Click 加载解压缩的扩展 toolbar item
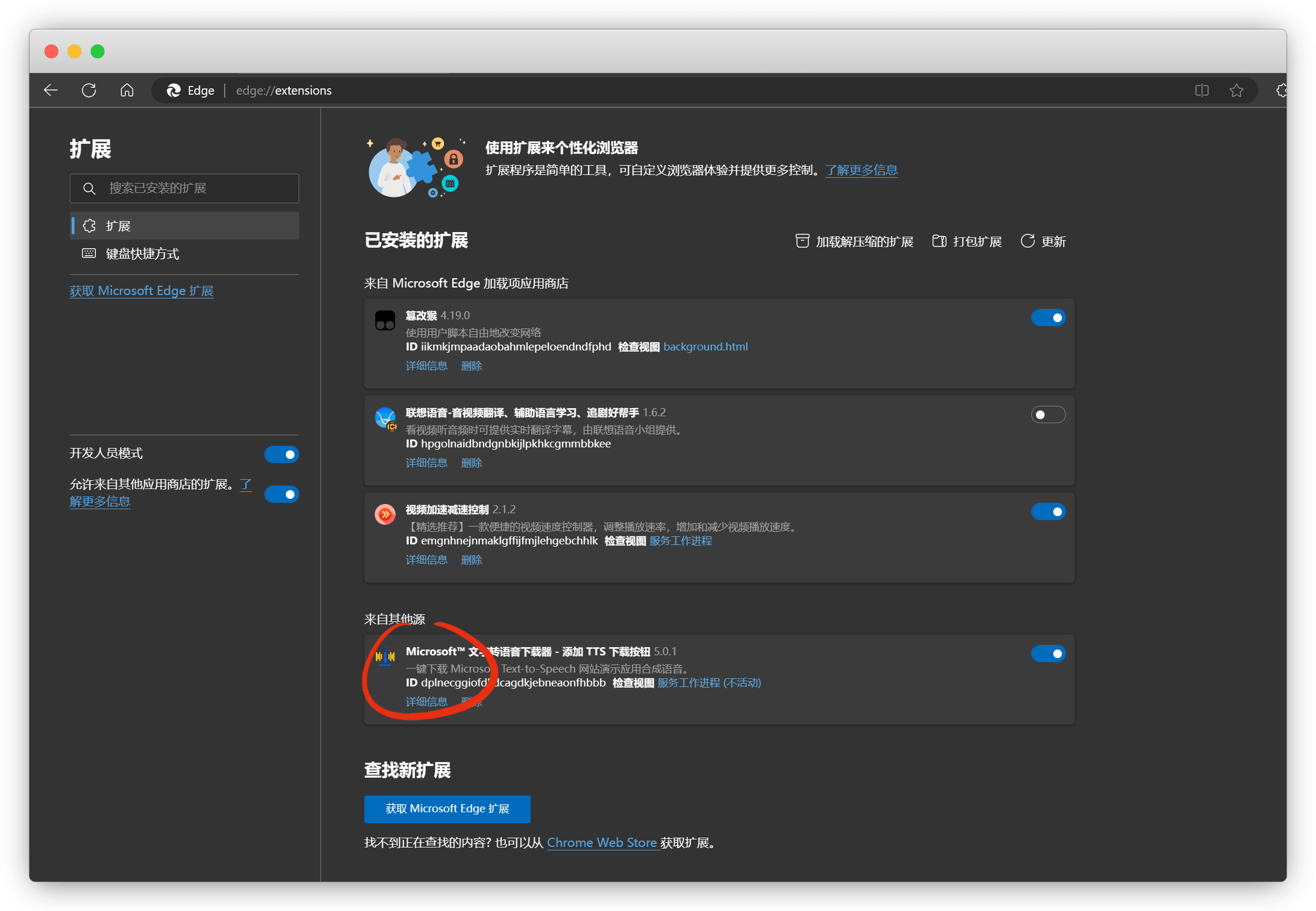1316x911 pixels. tap(855, 241)
